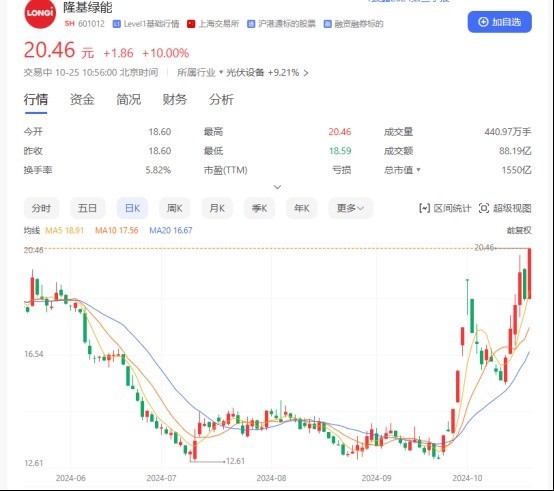This screenshot has height=491, width=554.
Task: Click the 前复权 adjustment option
Action: pos(519,230)
